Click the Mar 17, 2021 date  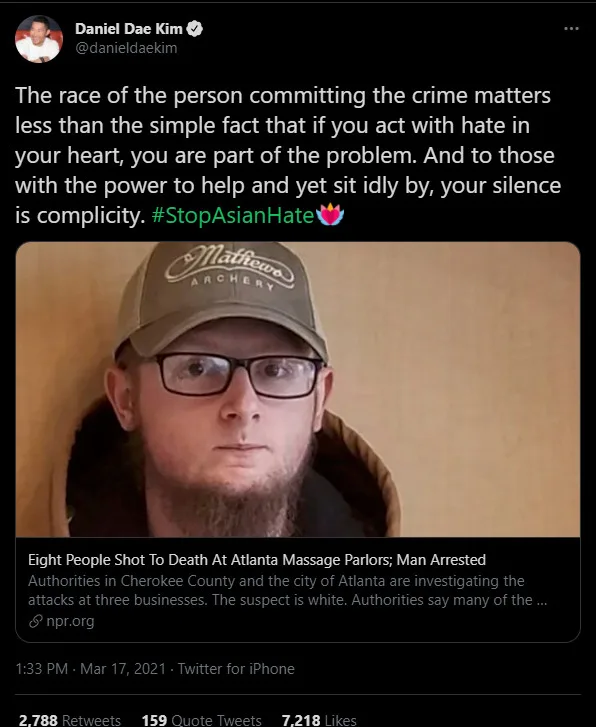[x=123, y=669]
